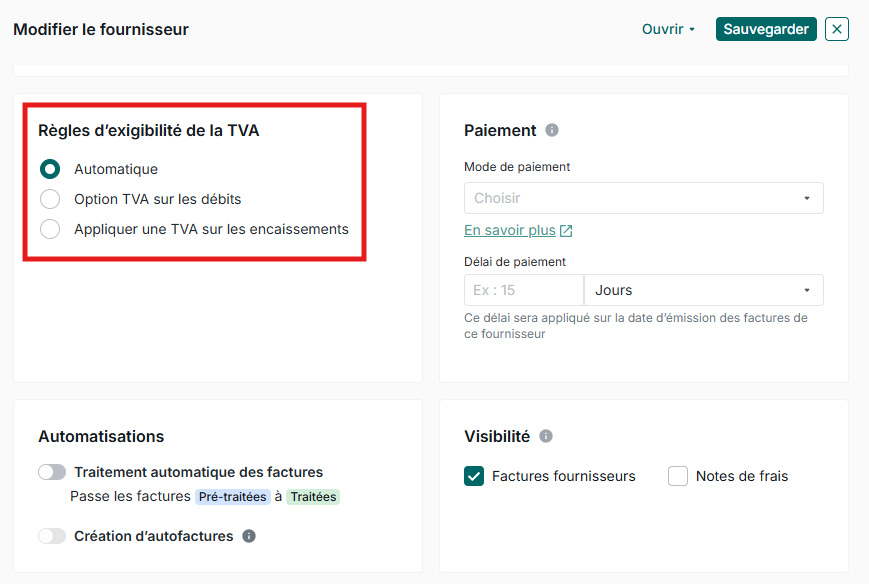Select Appliquer une TVA sur les encaissements
Screen dimensions: 869x584
(50, 229)
